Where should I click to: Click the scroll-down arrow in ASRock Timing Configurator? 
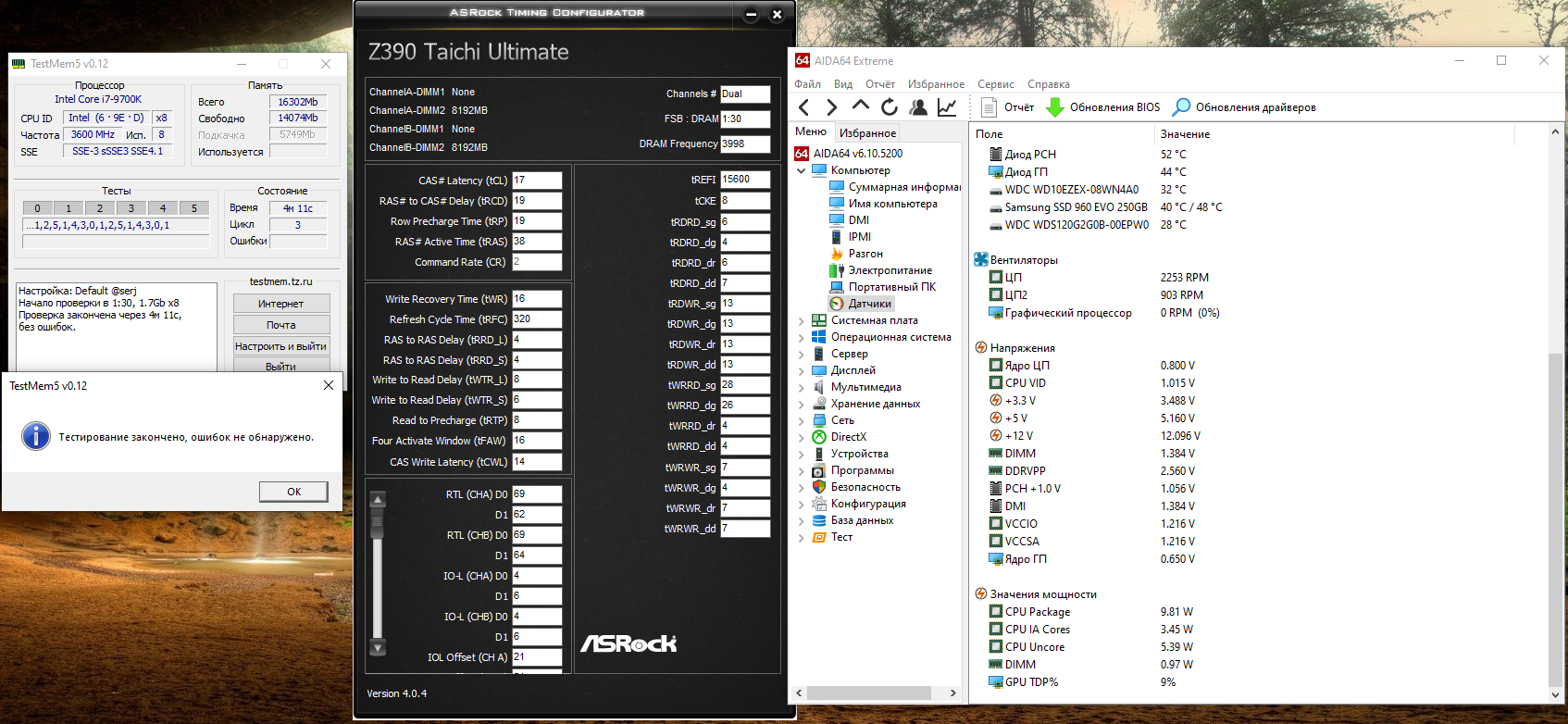click(x=378, y=646)
